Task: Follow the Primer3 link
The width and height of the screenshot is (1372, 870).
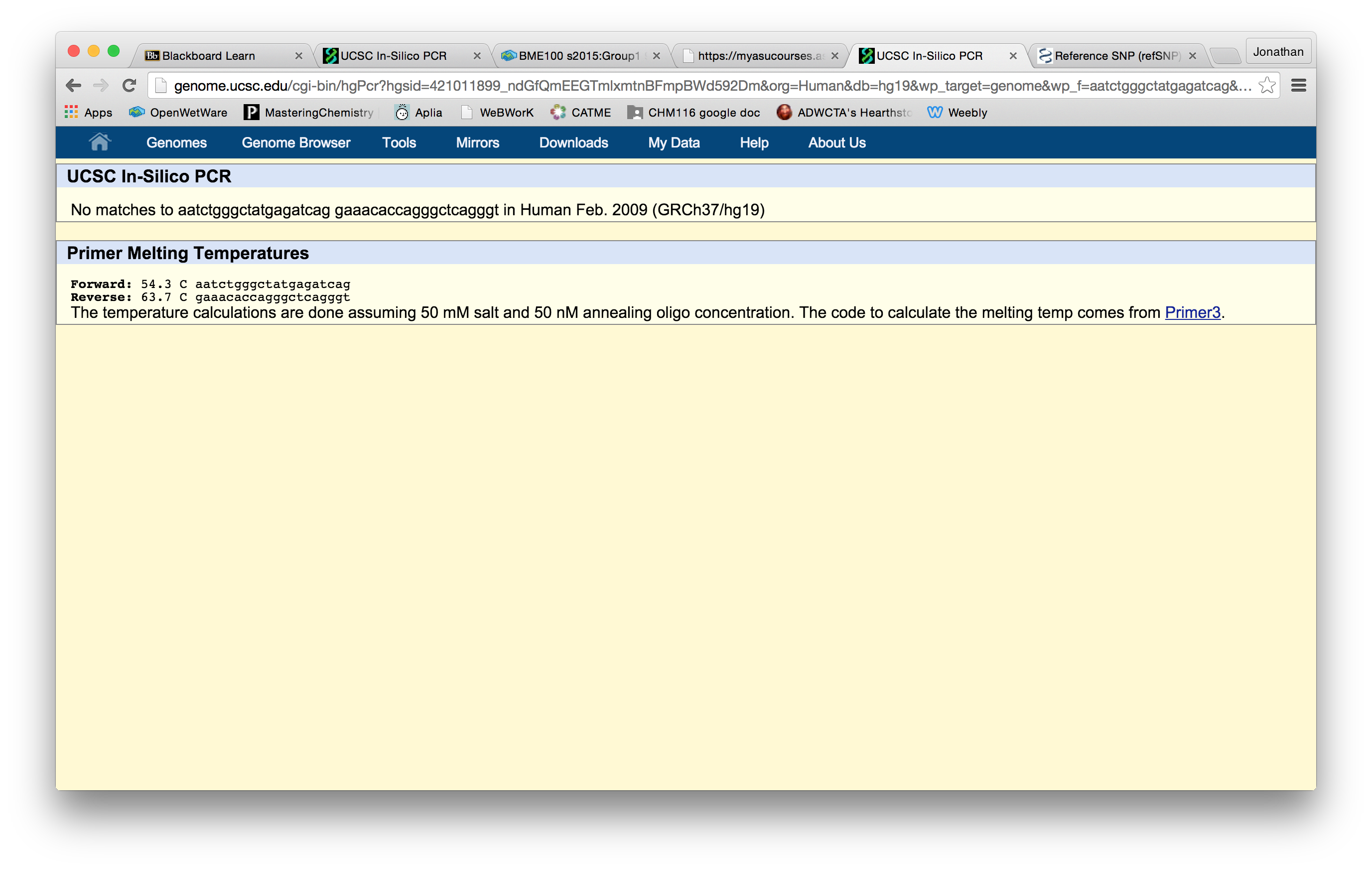Action: (x=1192, y=312)
